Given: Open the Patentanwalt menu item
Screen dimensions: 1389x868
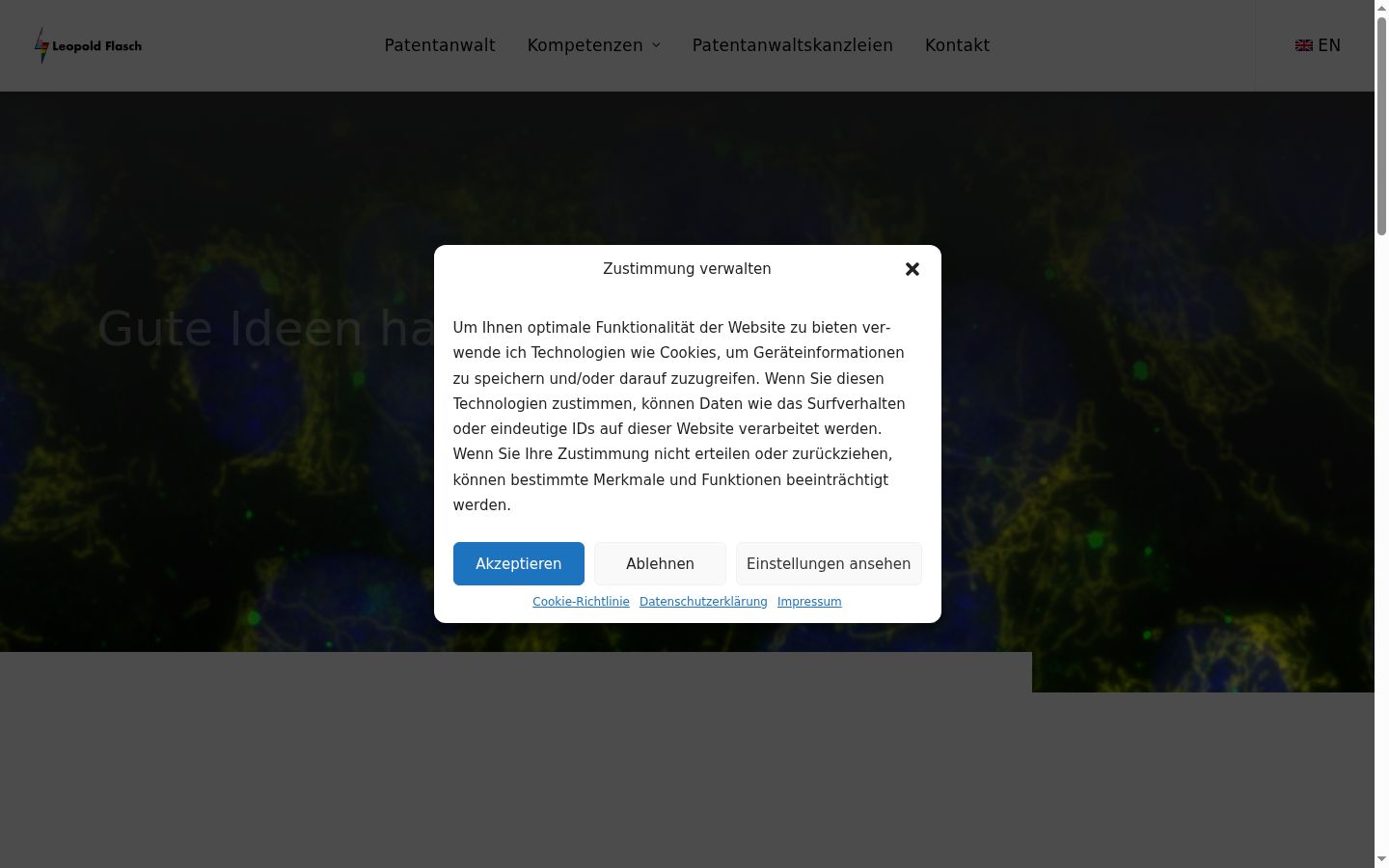Looking at the screenshot, I should pyautogui.click(x=440, y=45).
